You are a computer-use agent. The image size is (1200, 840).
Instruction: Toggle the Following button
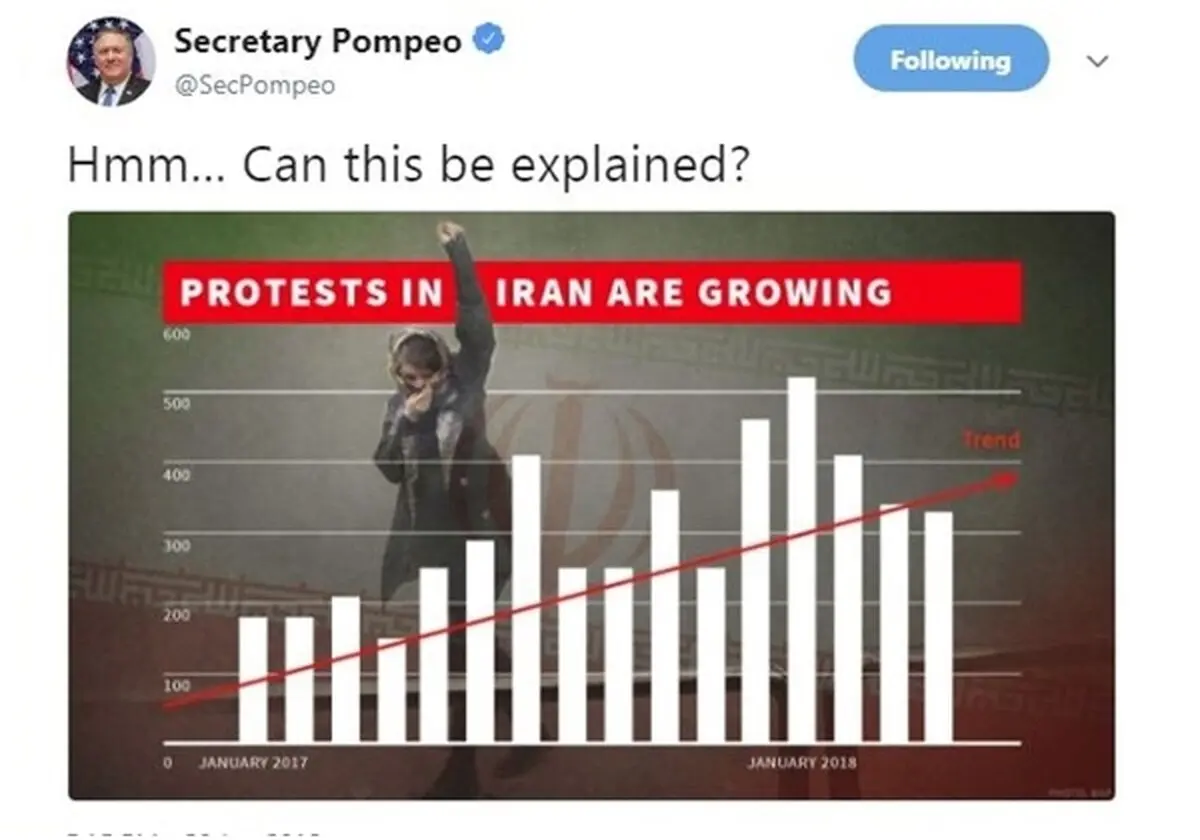(951, 59)
